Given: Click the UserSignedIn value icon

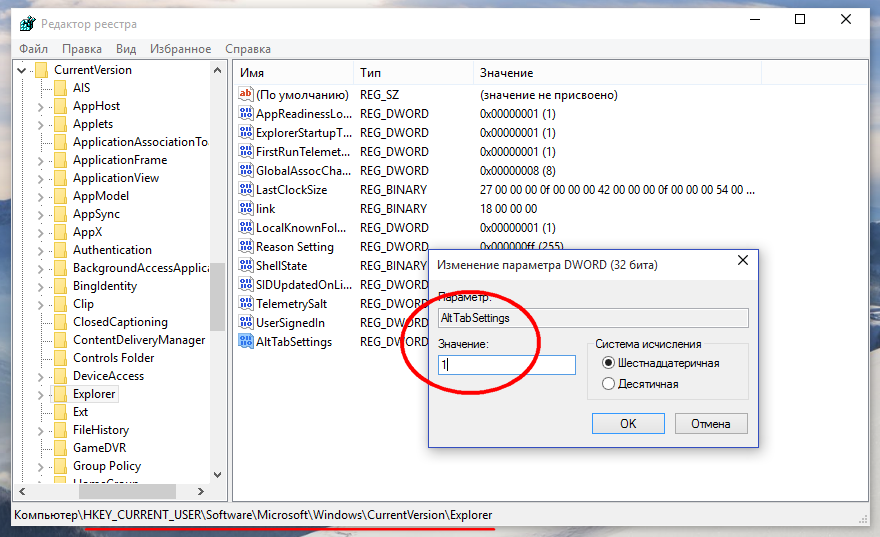Looking at the screenshot, I should click(x=246, y=323).
